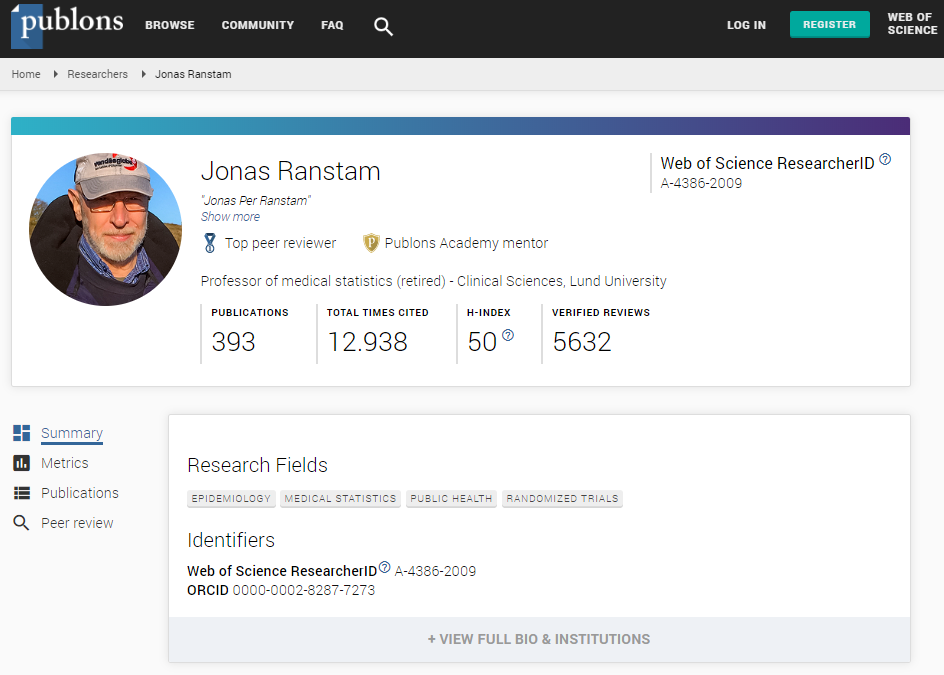Click Jonas Ranstam's profile photo
The image size is (944, 675).
coord(105,229)
